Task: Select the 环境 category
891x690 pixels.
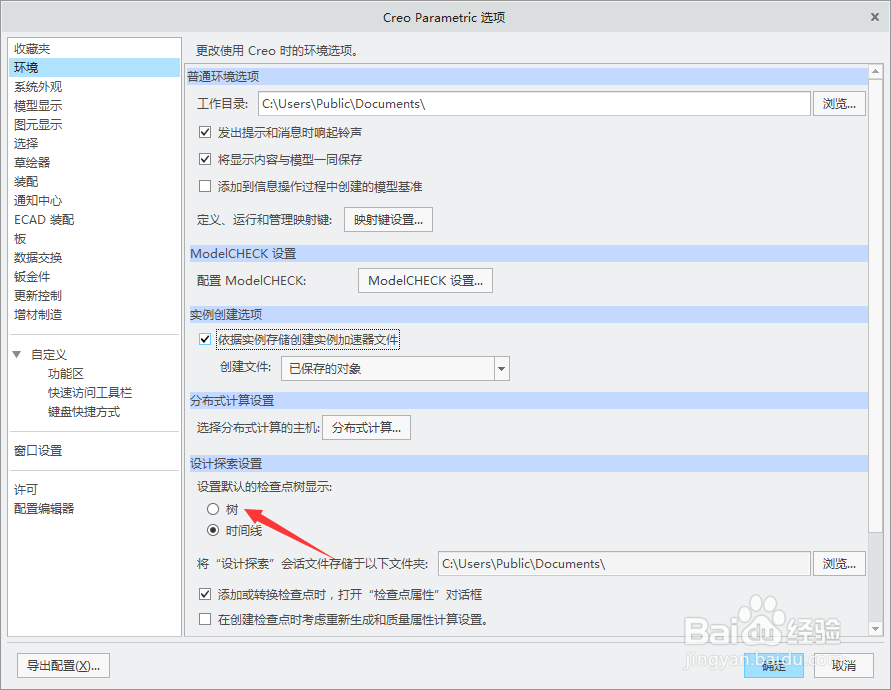Action: click(x=94, y=68)
